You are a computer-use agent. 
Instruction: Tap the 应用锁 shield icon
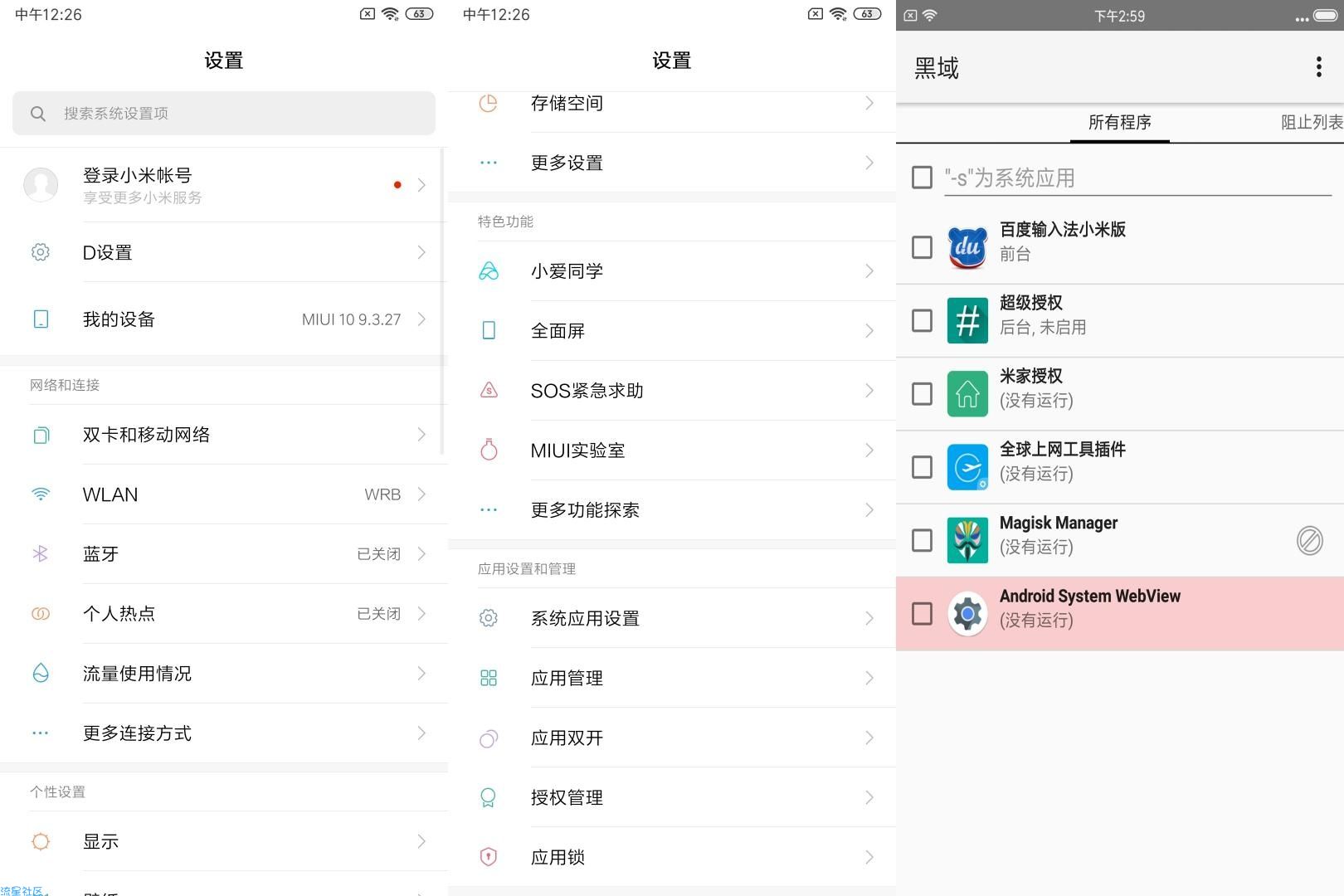[x=489, y=857]
